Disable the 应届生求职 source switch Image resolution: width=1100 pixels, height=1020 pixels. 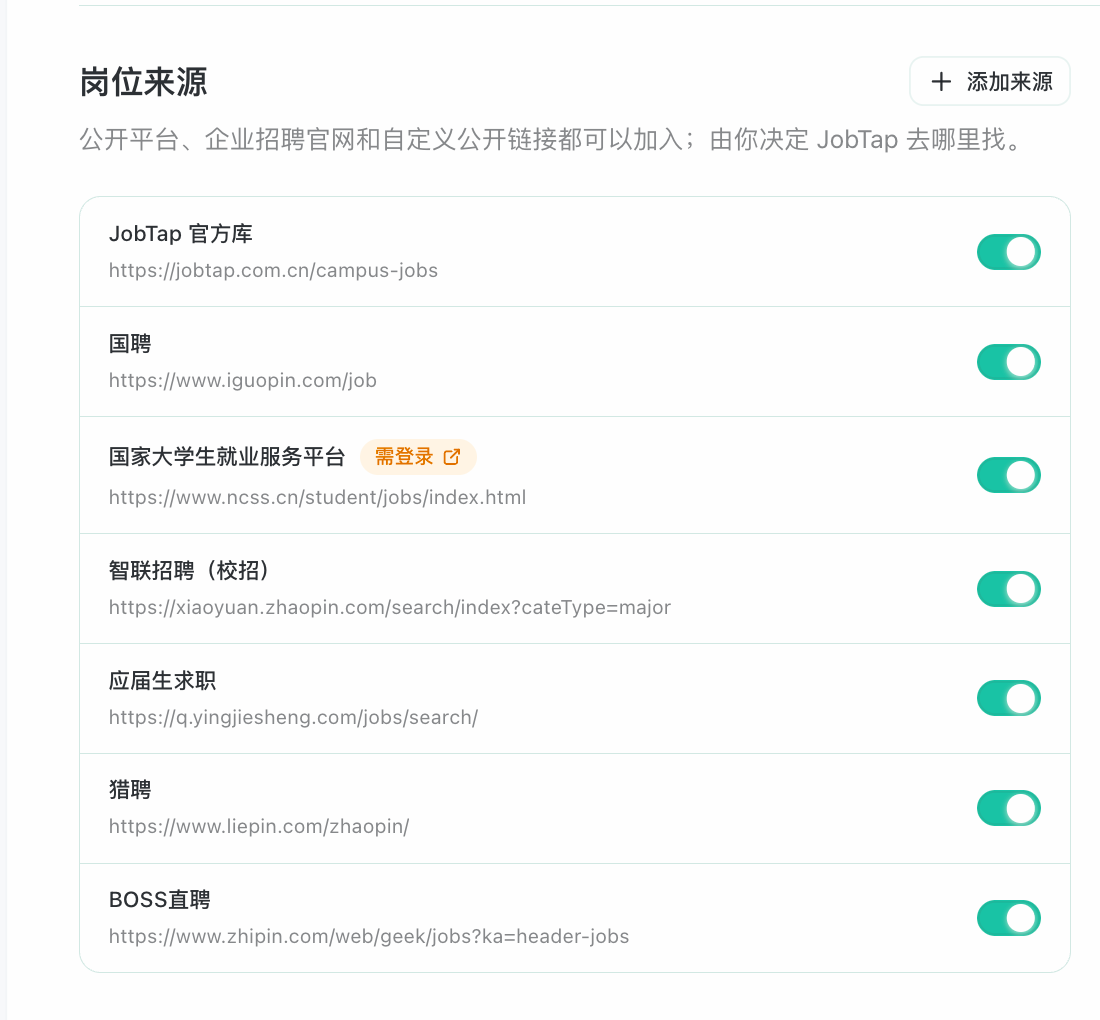click(x=1009, y=698)
